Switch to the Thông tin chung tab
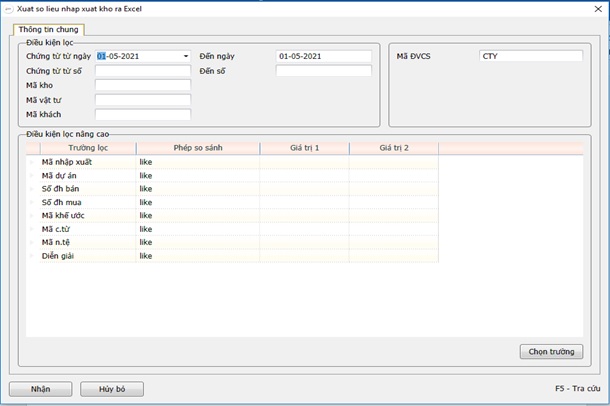610x406 pixels. 49,30
